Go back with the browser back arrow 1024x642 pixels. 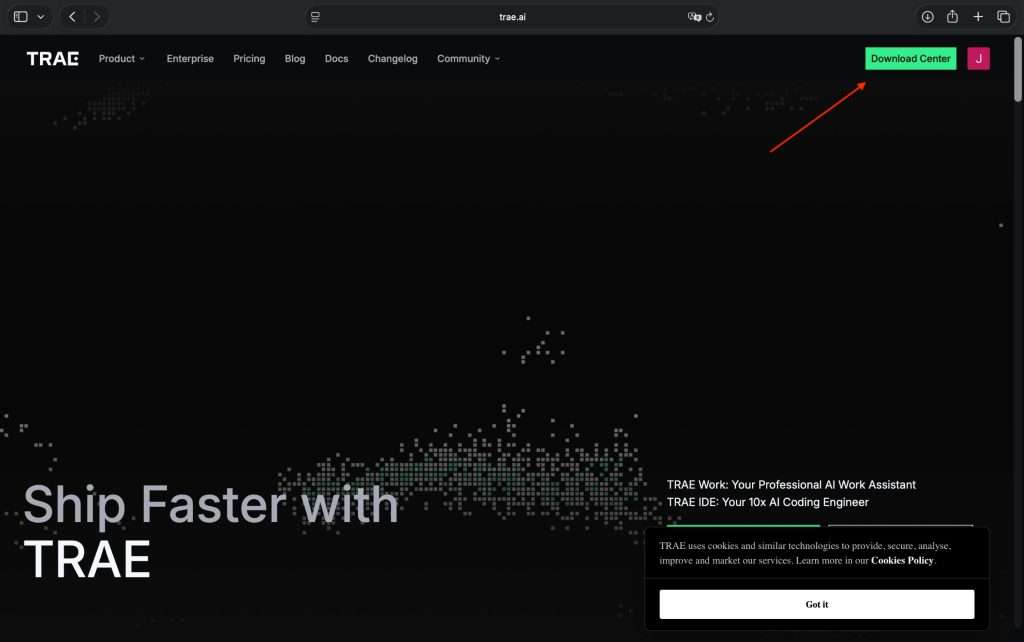(x=72, y=17)
